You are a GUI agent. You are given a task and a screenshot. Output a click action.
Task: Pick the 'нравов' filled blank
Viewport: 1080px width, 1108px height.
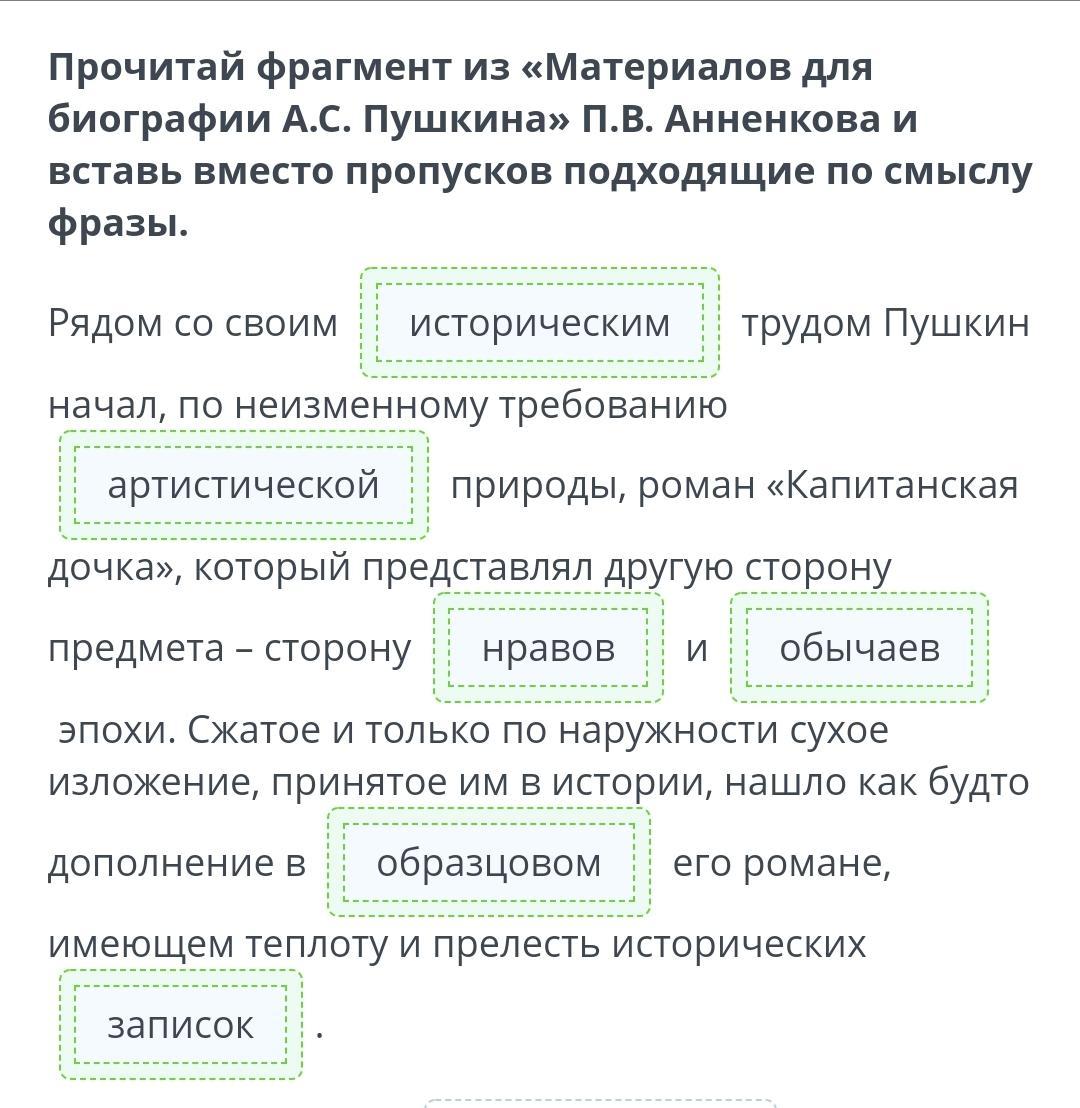pyautogui.click(x=548, y=647)
